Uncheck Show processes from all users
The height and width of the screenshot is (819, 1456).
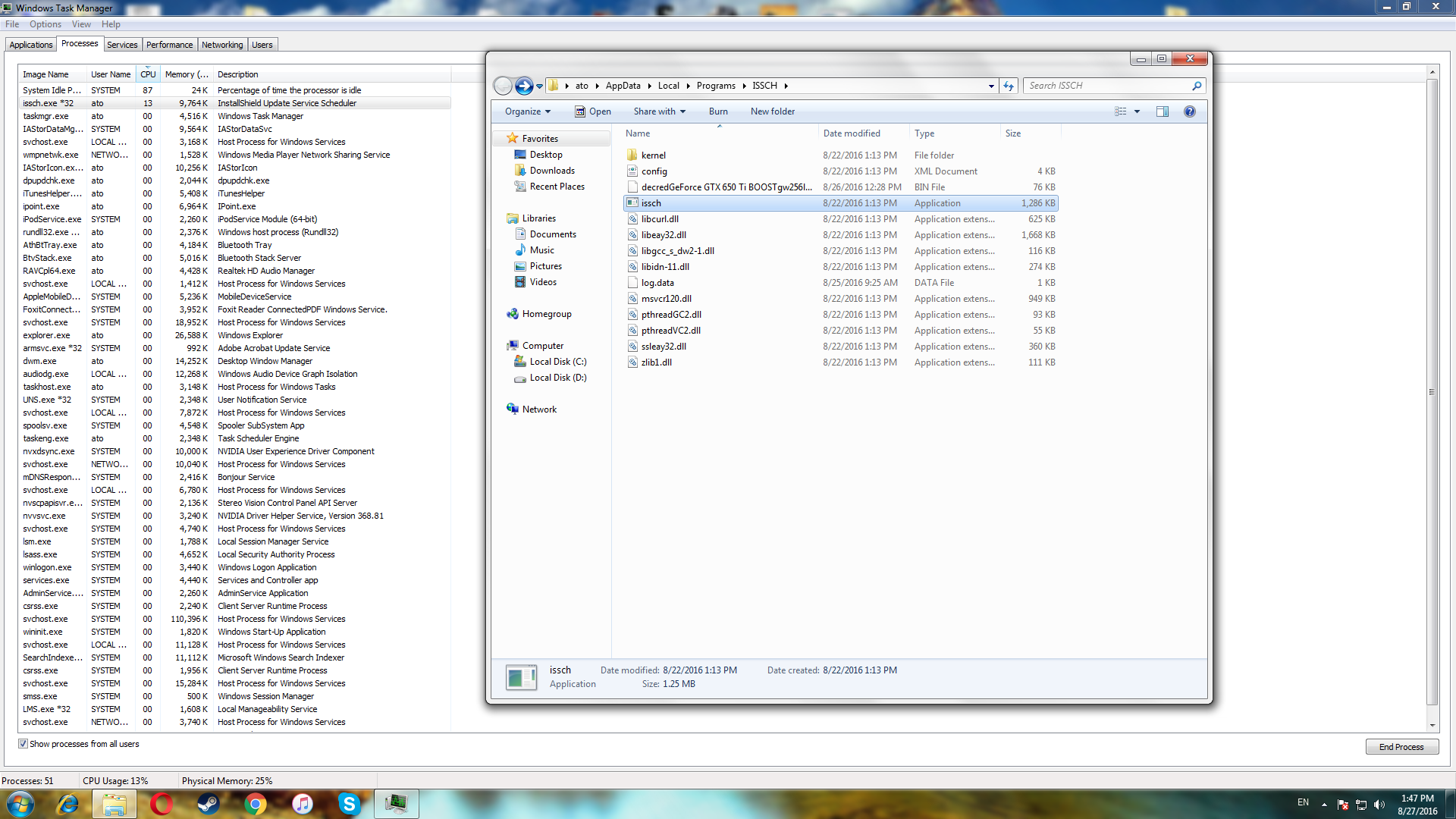pyautogui.click(x=23, y=744)
